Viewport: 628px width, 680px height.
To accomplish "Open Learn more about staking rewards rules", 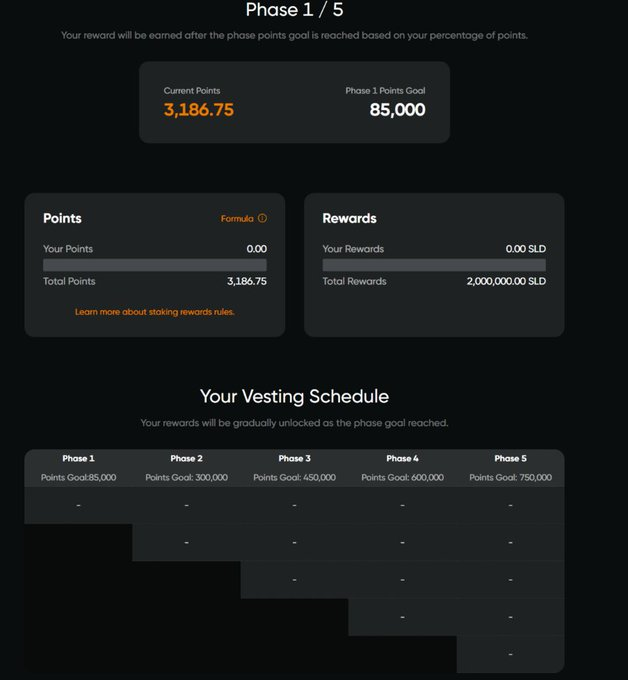I will 154,312.
